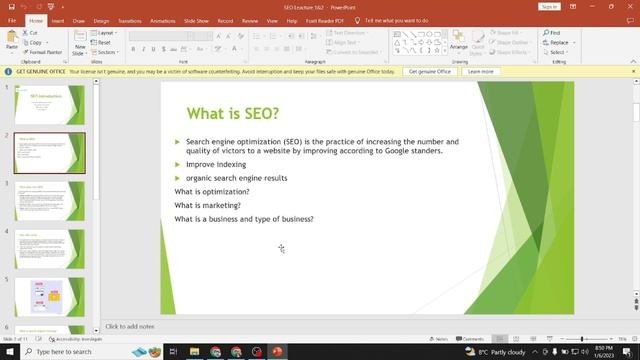Screen dimensions: 640x360
Task: Click Click to add notes area
Action: pos(130,327)
